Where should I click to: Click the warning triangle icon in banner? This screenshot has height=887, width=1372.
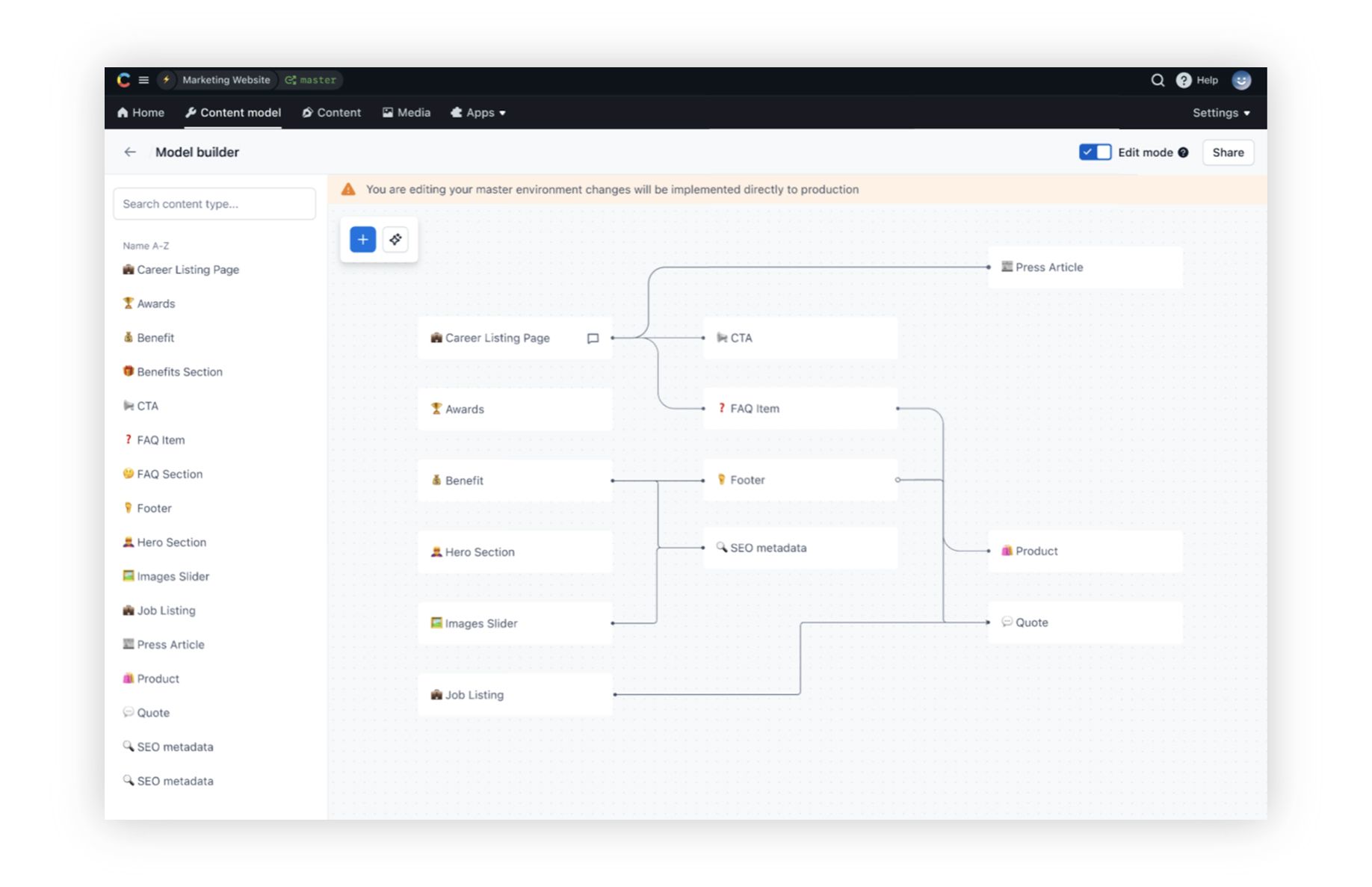[348, 189]
